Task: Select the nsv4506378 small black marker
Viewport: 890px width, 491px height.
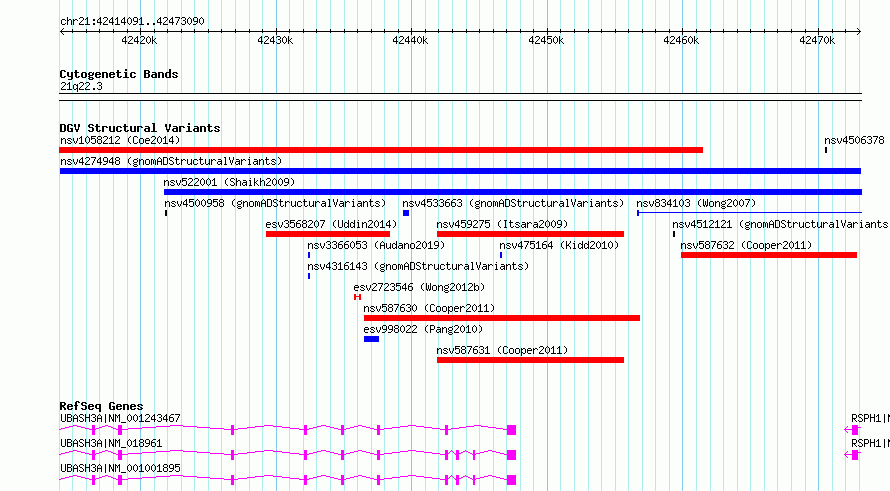Action: [826, 150]
